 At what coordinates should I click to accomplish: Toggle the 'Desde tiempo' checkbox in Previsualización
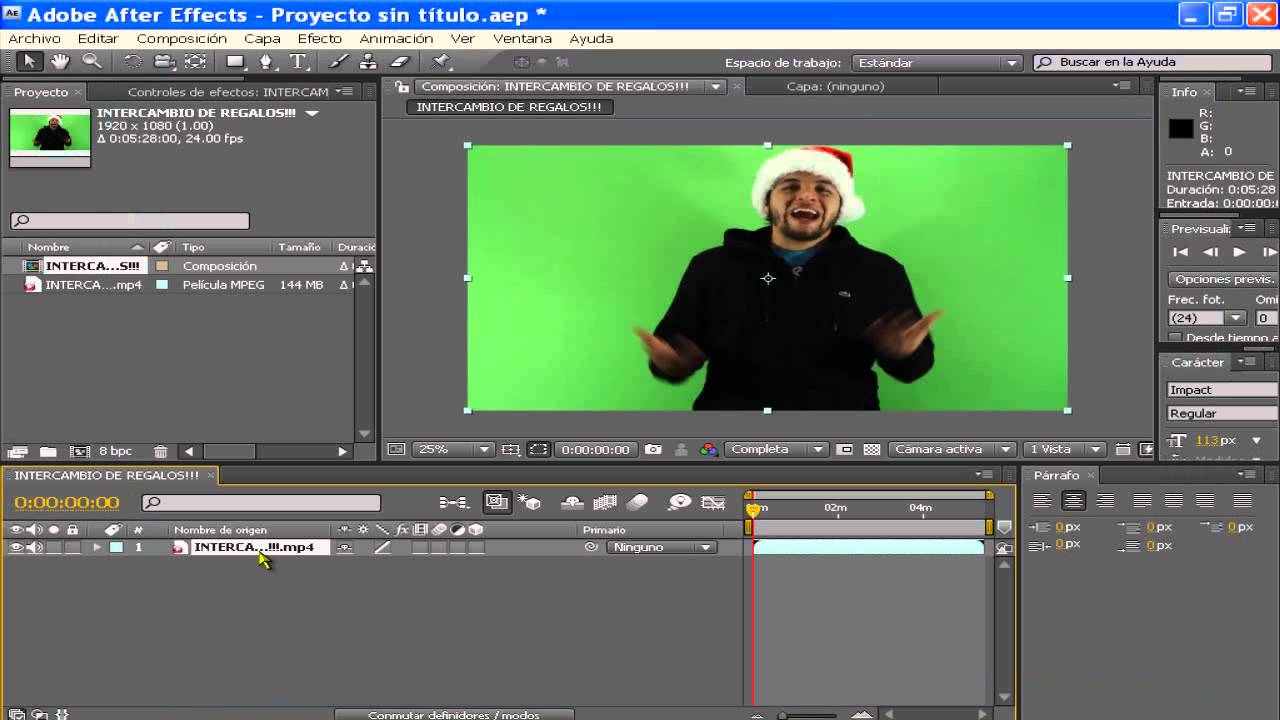(x=1175, y=338)
